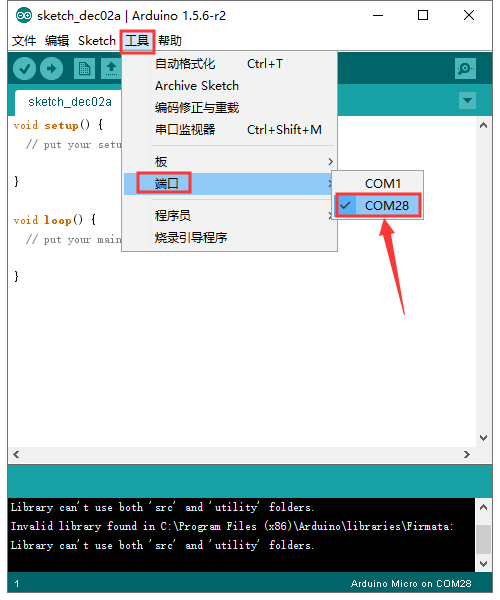The image size is (500, 600).
Task: Minimize the Arduino window
Action: pos(378,16)
